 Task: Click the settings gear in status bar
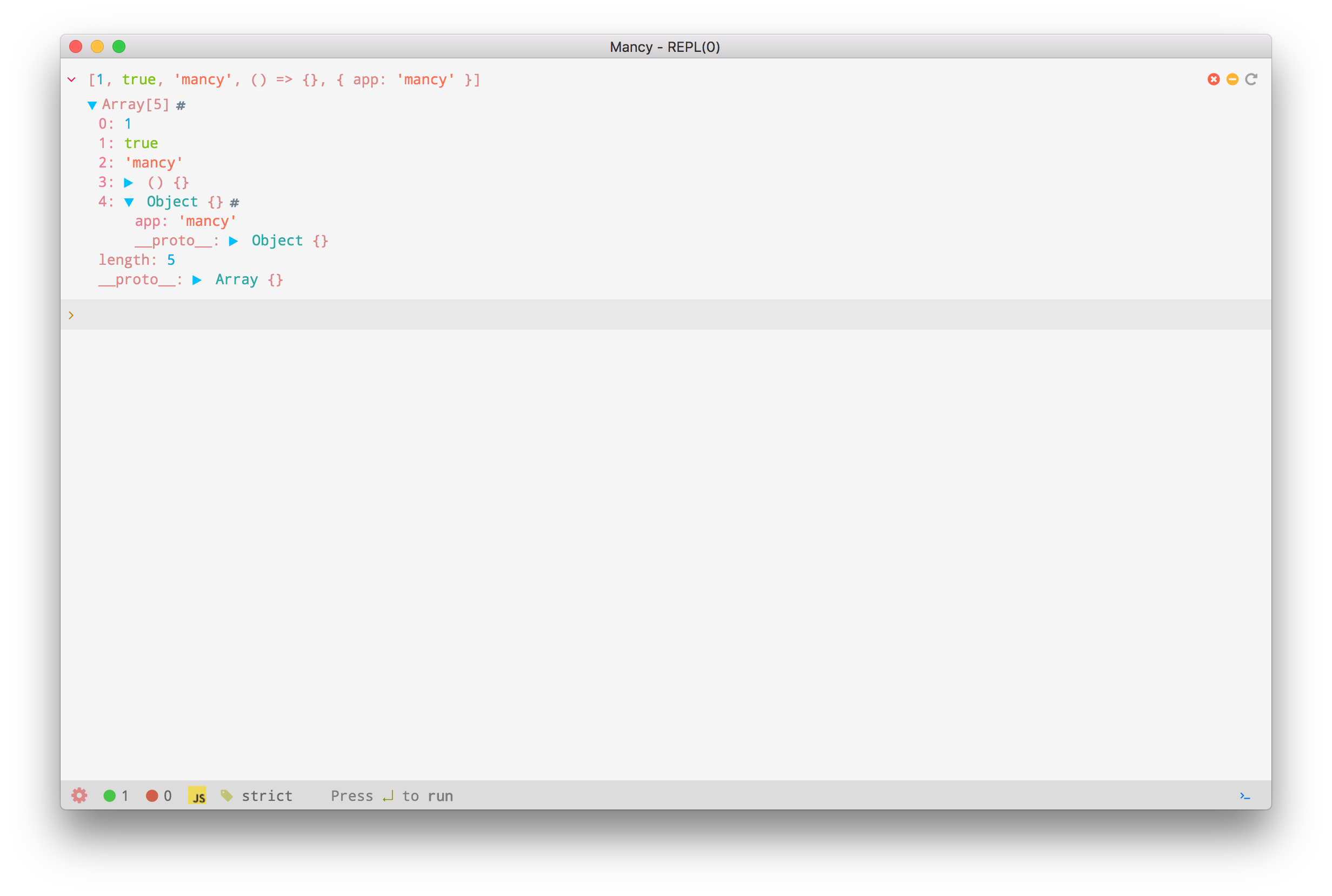tap(79, 795)
